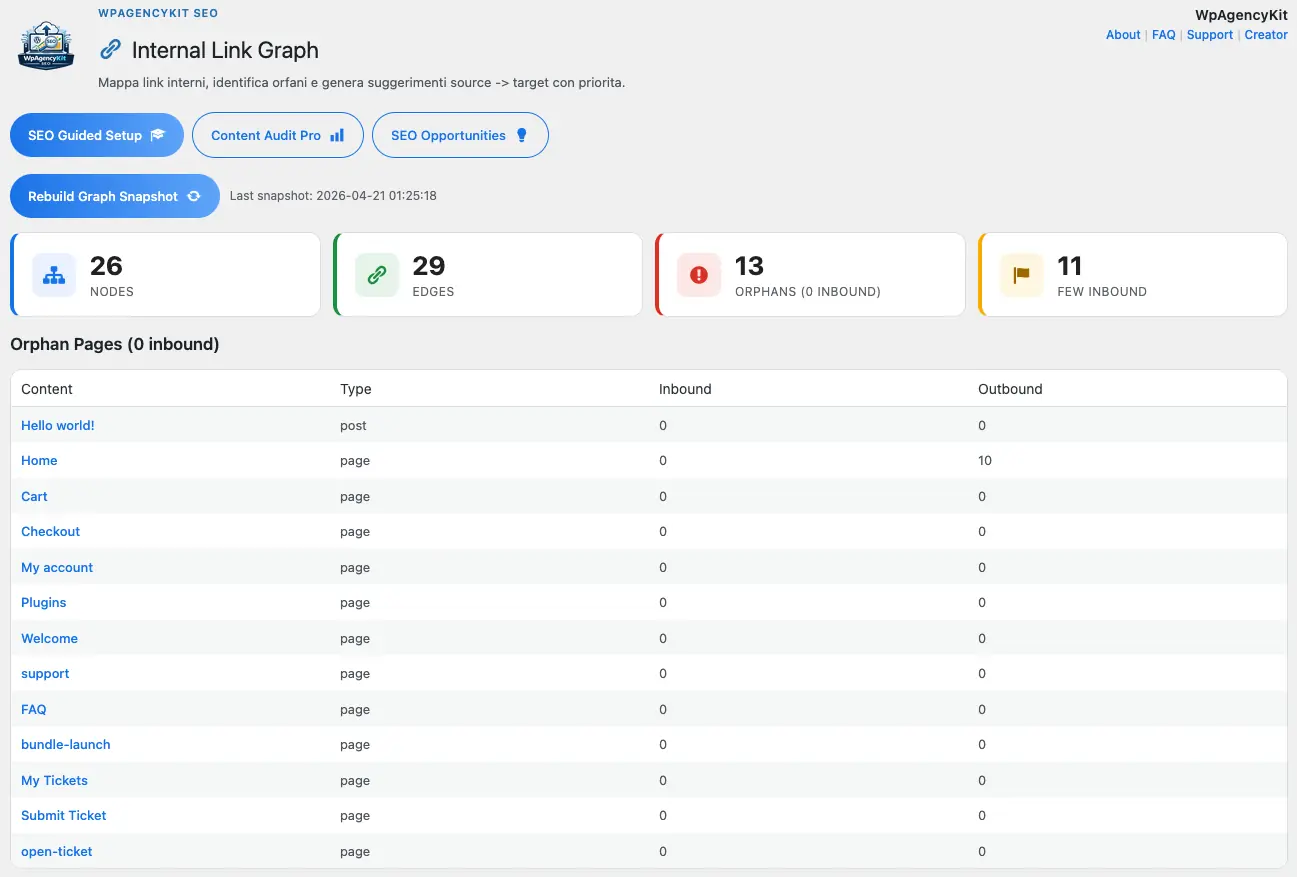Open the Welcome page link

(x=49, y=638)
